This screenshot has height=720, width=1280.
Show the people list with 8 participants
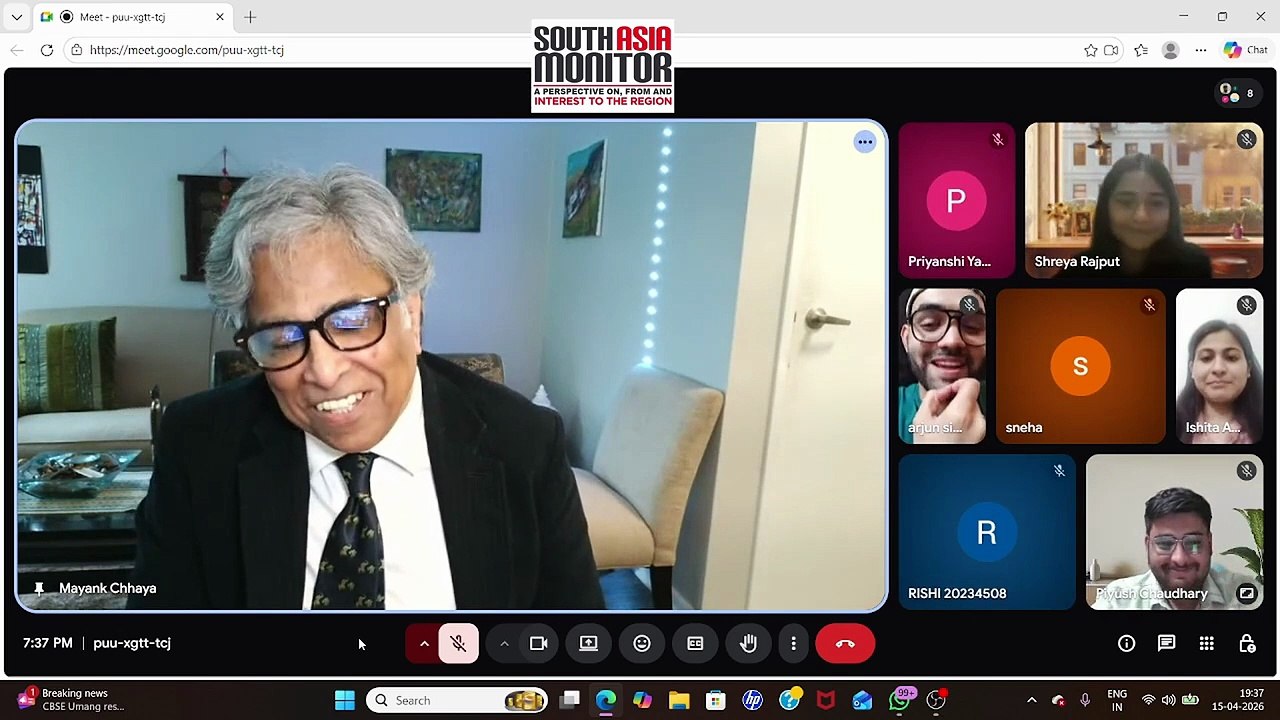(x=1236, y=93)
